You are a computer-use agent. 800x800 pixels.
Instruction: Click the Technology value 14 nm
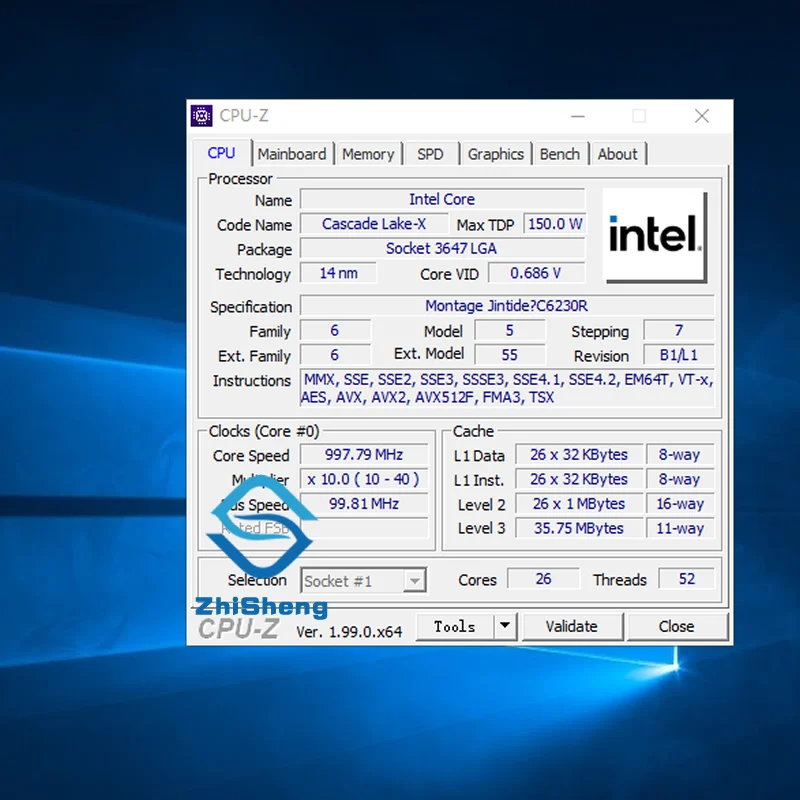tap(338, 273)
